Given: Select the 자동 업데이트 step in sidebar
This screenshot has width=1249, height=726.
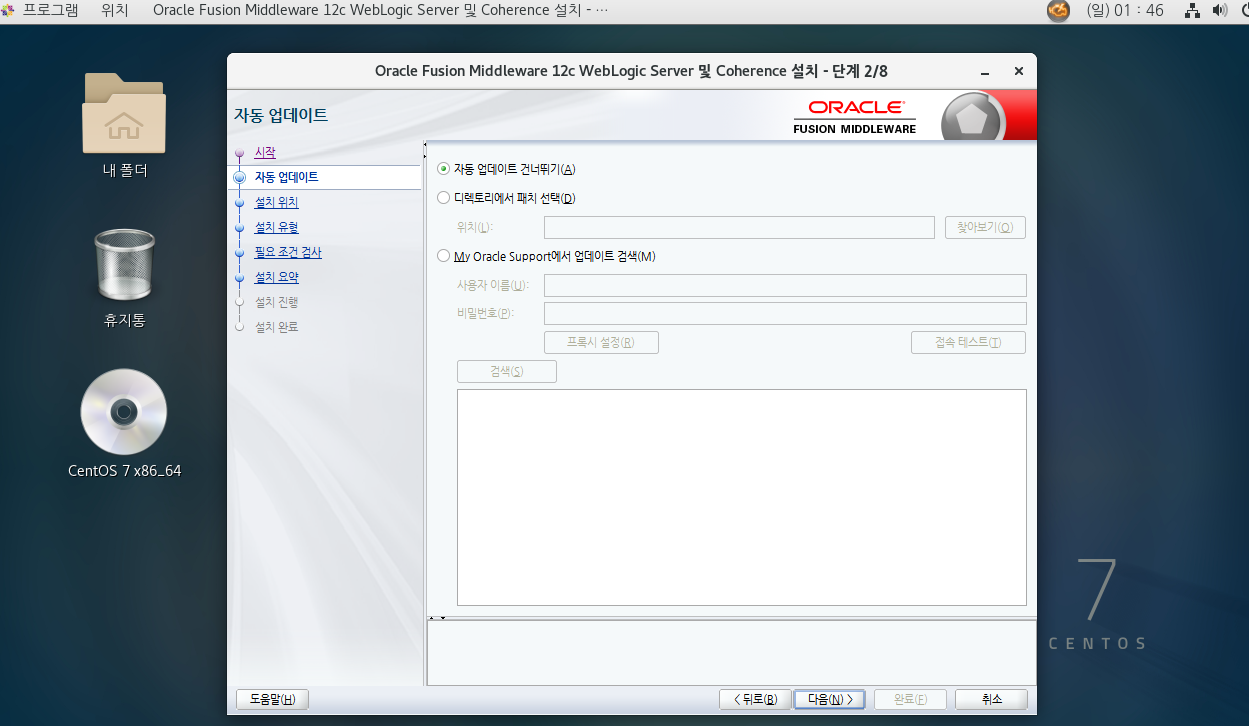Looking at the screenshot, I should point(287,177).
